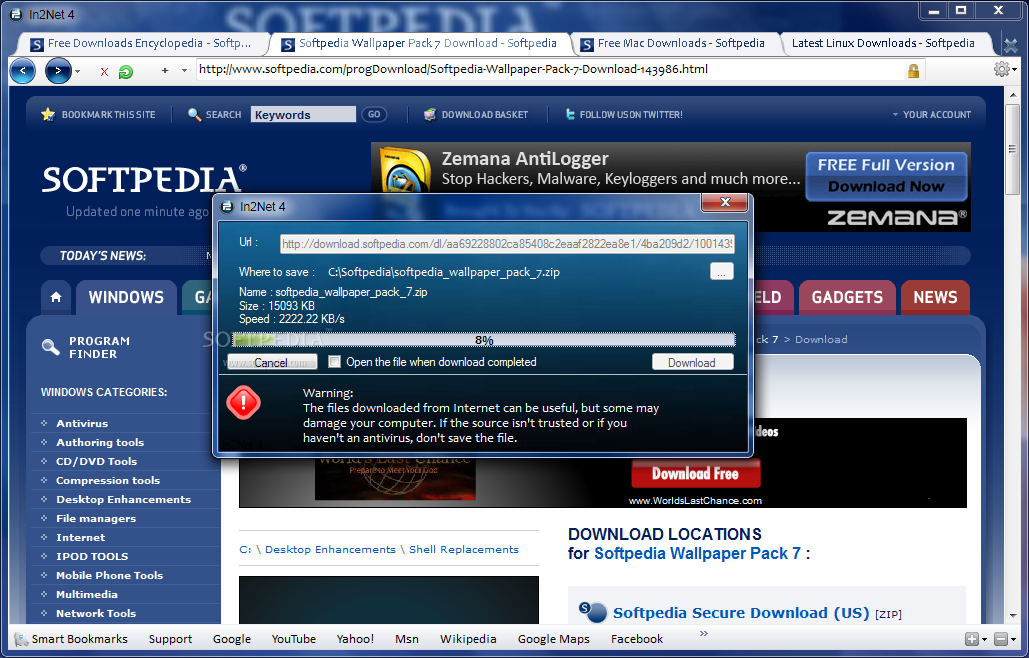Click the Keywords search field
This screenshot has height=658, width=1029.
click(303, 115)
